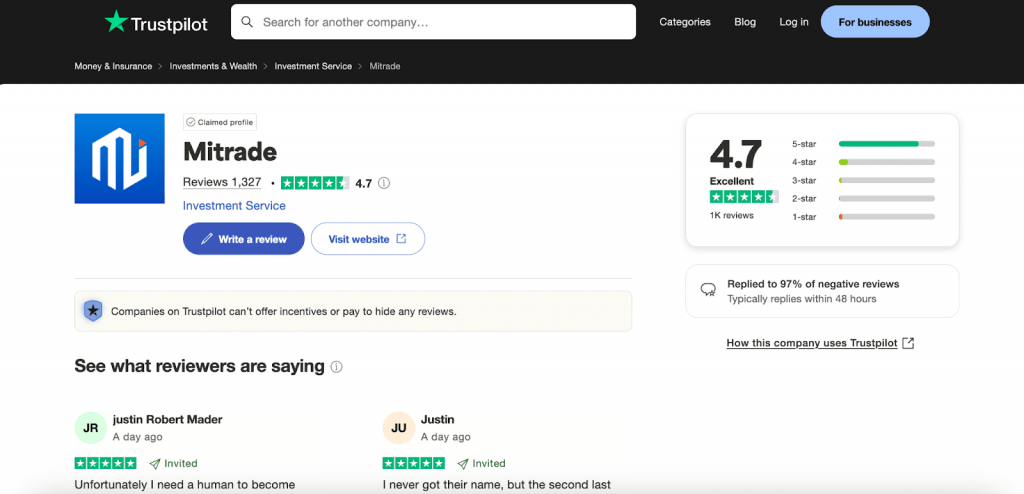The height and width of the screenshot is (494, 1024).
Task: Click 'Typically replies within 48 hours' text
Action: point(802,299)
